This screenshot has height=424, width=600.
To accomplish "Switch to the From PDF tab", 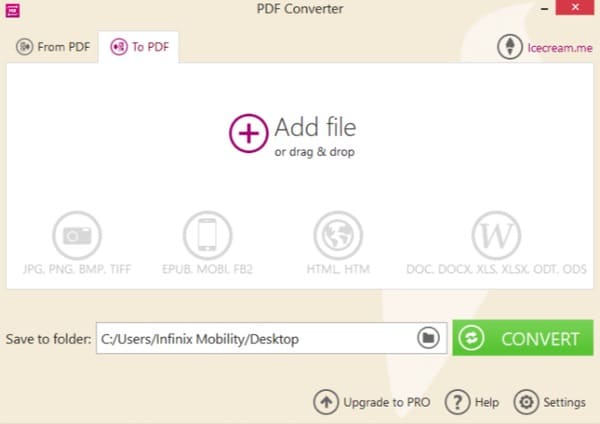I will point(53,47).
